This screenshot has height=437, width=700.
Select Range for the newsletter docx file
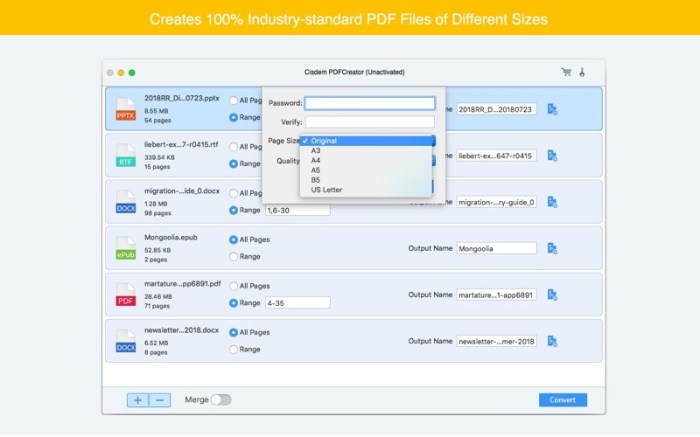(x=233, y=350)
